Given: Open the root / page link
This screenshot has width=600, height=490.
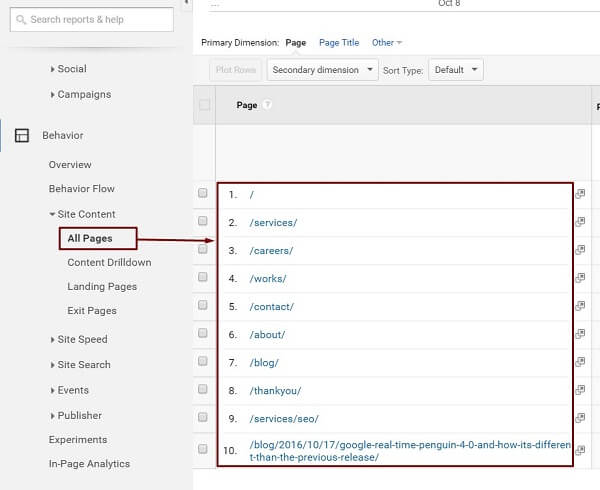Looking at the screenshot, I should tap(251, 195).
